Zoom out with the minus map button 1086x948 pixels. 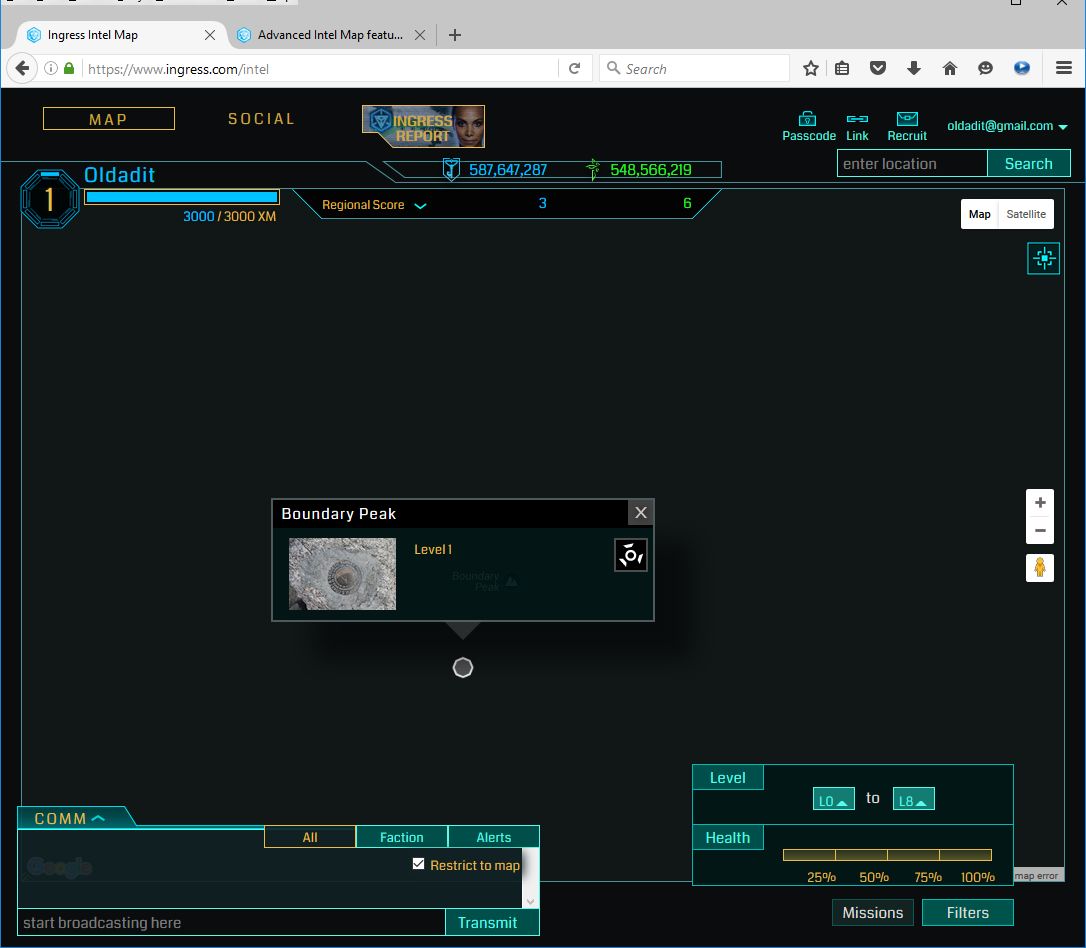(1040, 531)
